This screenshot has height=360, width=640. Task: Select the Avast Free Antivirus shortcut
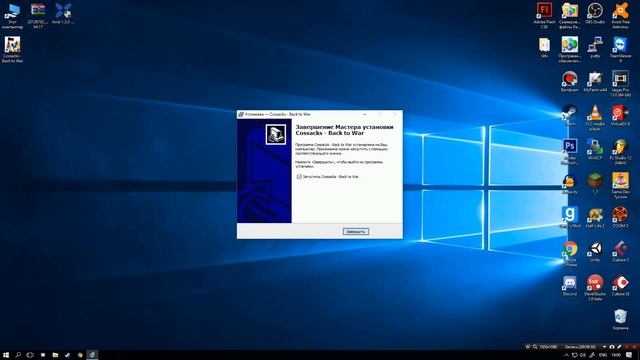click(620, 16)
